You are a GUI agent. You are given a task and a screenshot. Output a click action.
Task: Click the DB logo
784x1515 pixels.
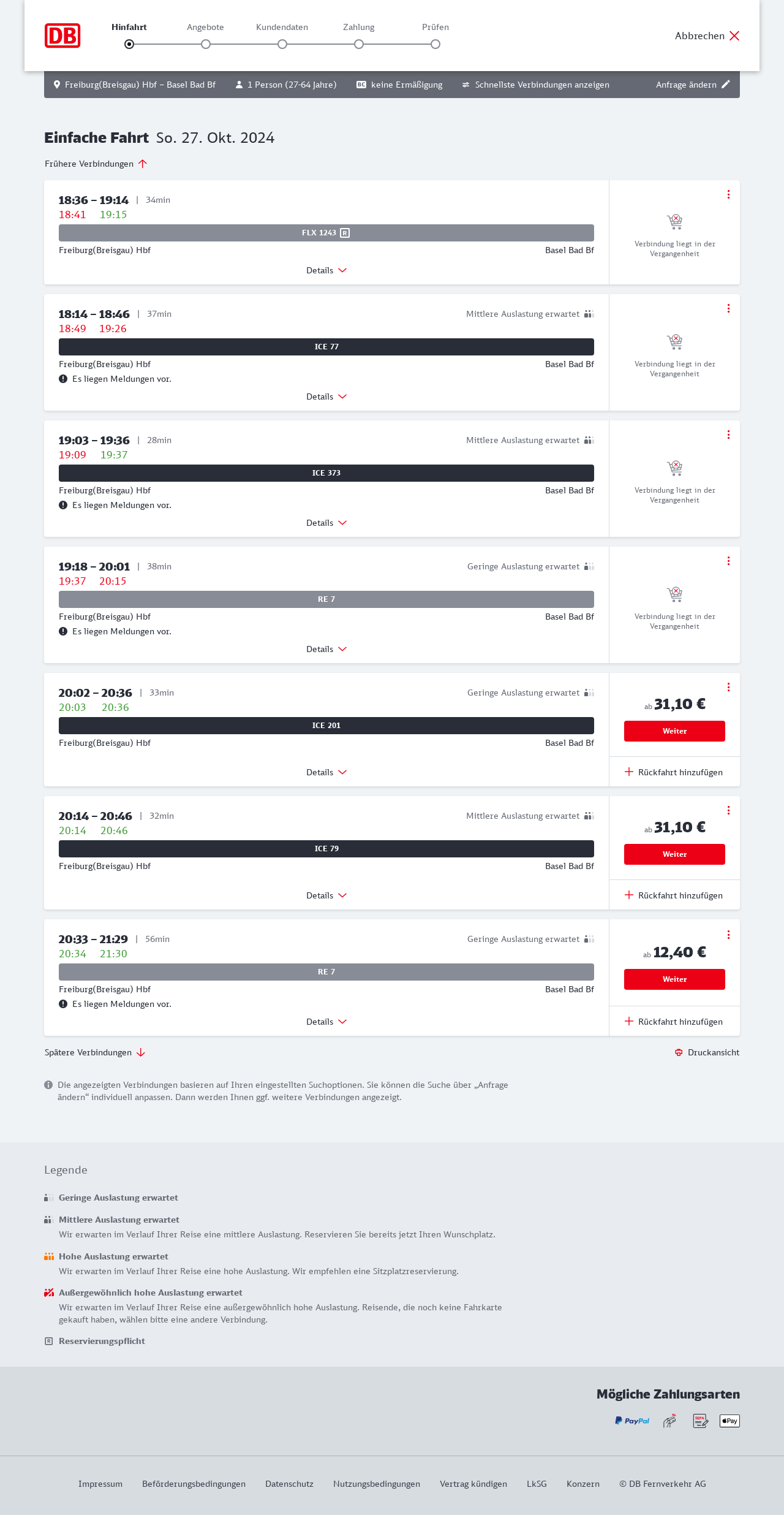point(62,36)
